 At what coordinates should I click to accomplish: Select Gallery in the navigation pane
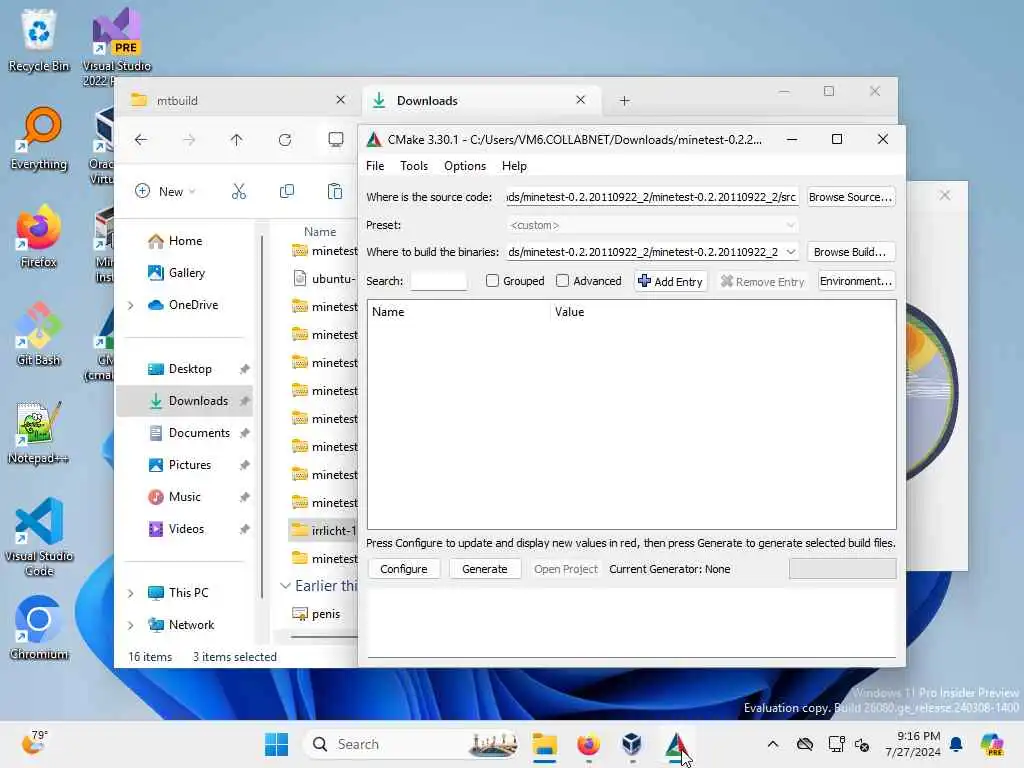coord(185,273)
